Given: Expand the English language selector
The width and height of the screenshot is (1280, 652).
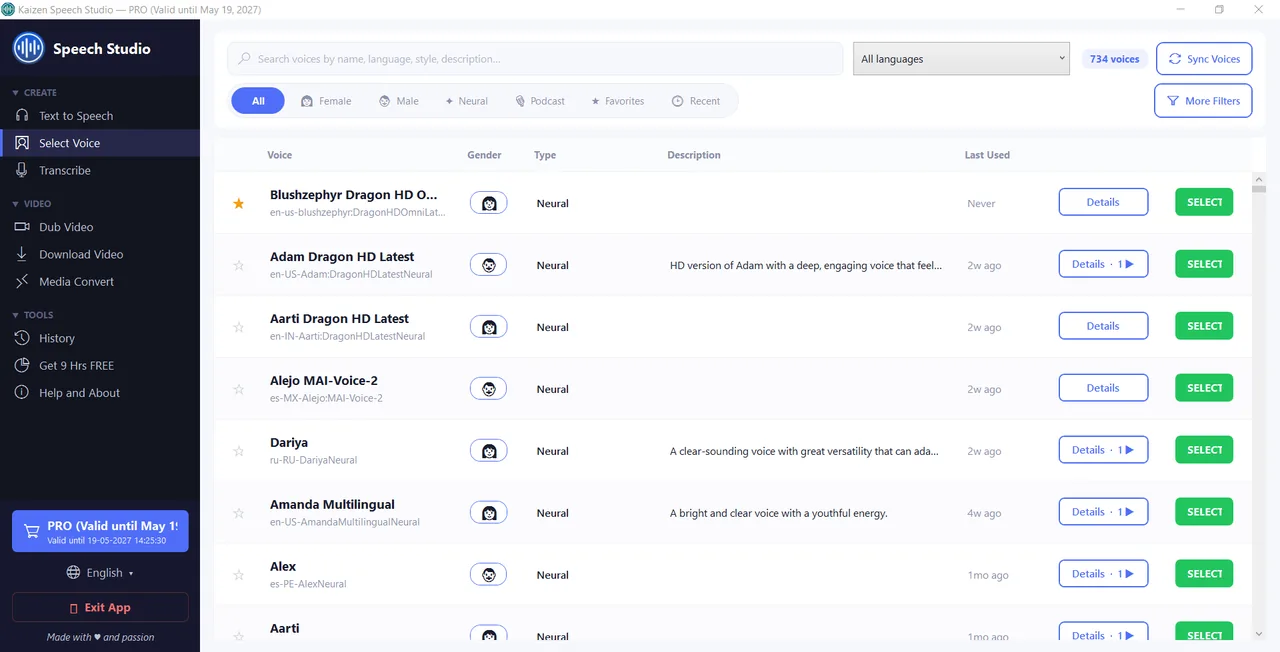Looking at the screenshot, I should tap(100, 573).
